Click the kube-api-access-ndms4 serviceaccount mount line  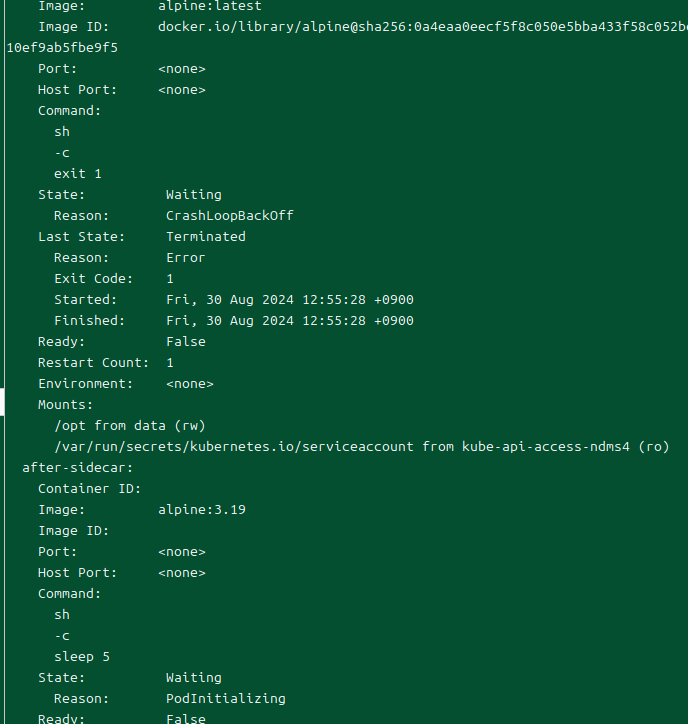coord(361,447)
